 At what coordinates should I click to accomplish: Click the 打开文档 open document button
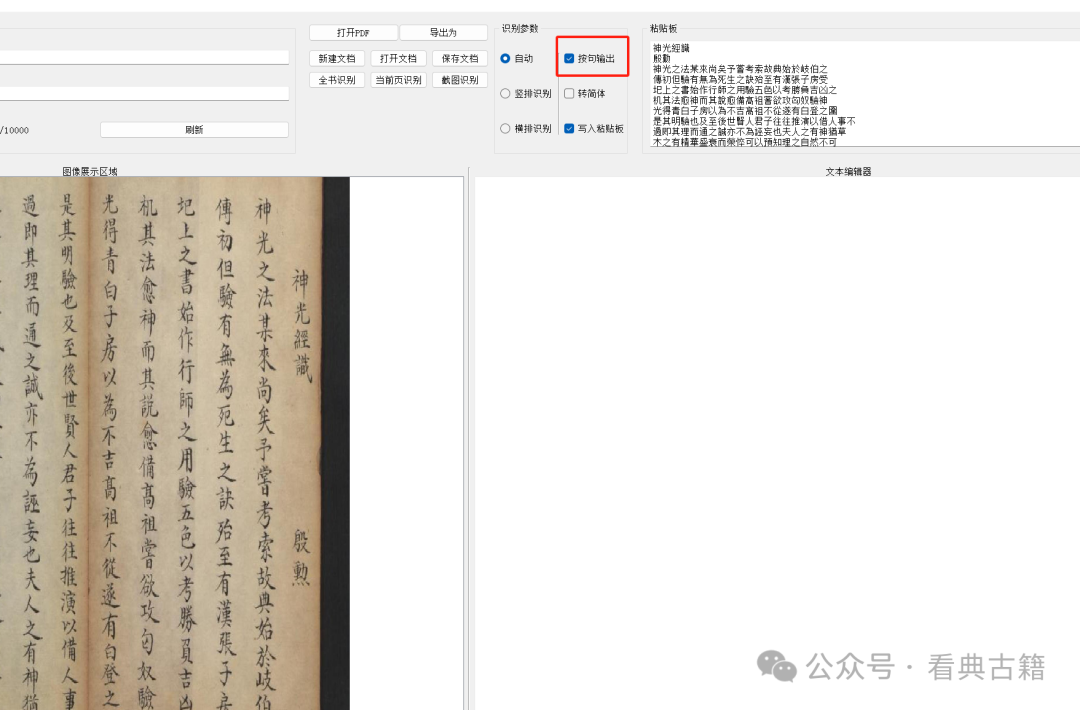coord(398,57)
